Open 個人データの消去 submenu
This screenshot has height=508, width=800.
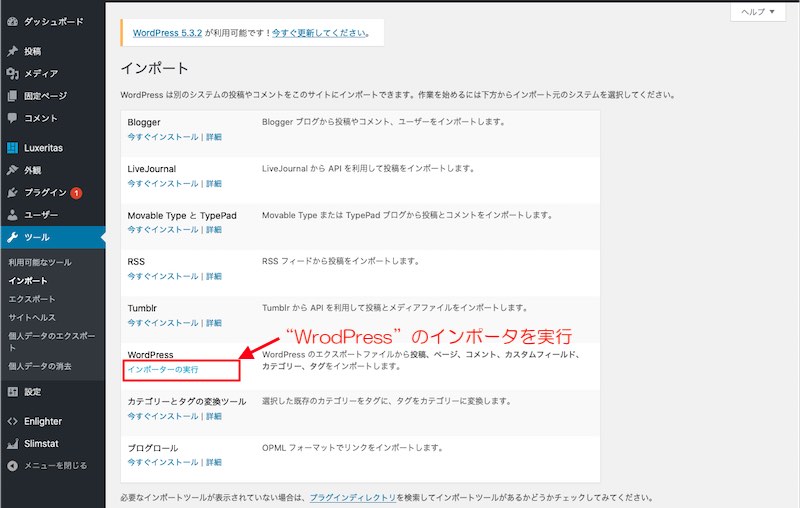(40, 366)
